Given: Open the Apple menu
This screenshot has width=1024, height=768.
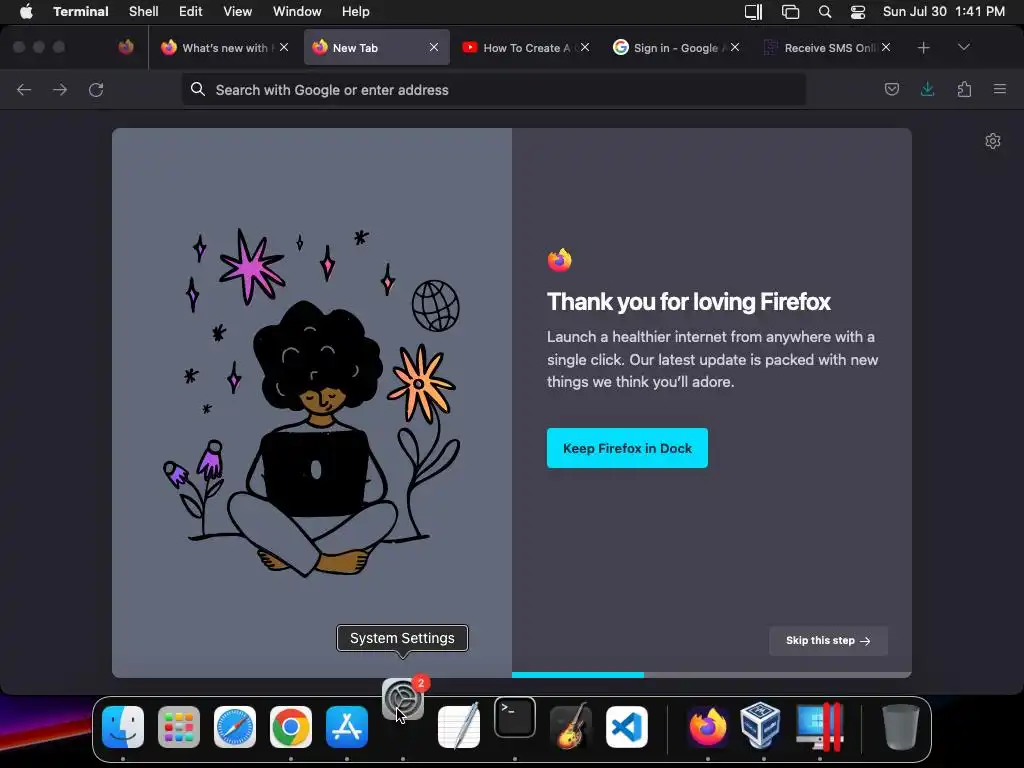Looking at the screenshot, I should coord(26,12).
